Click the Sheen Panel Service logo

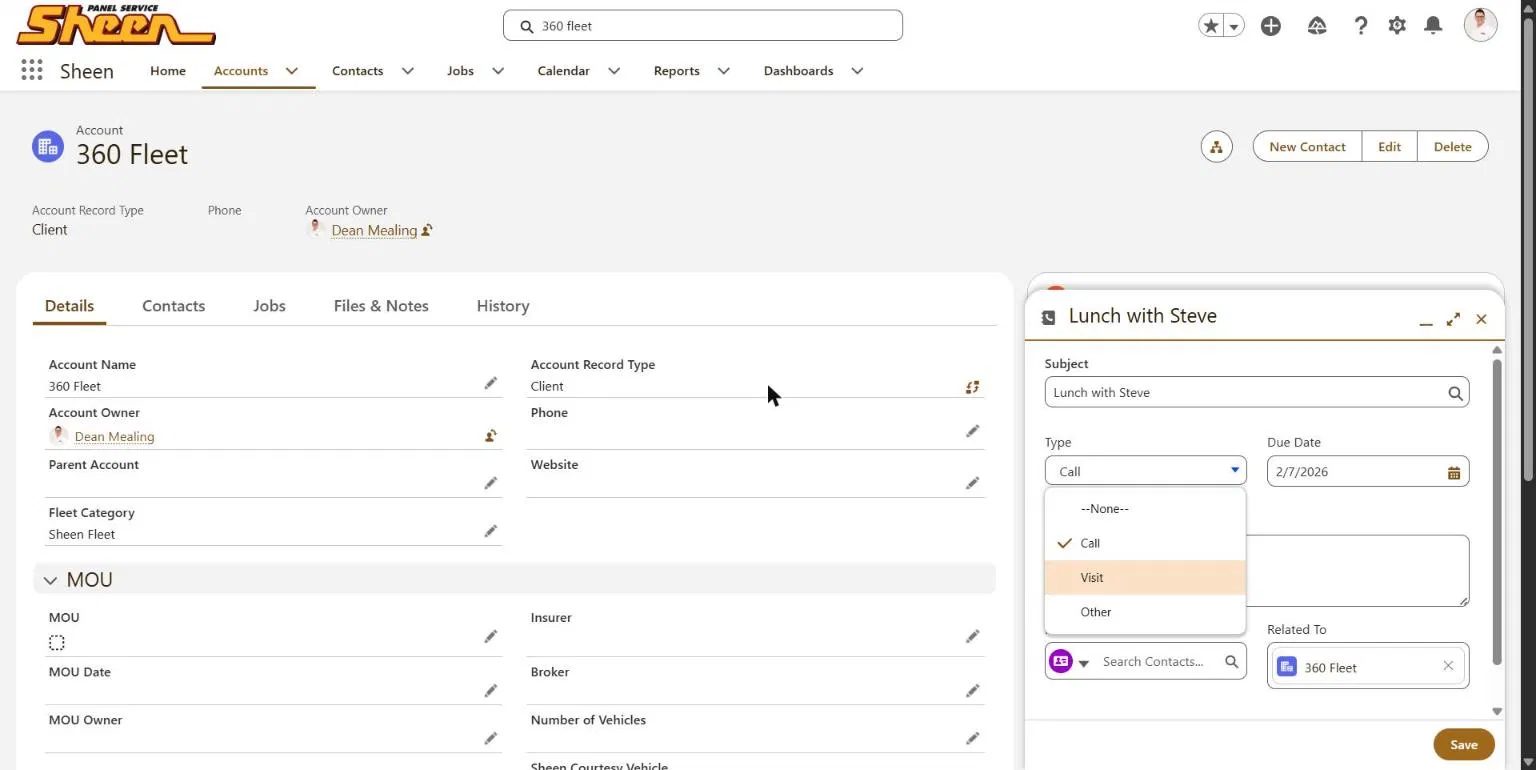(x=116, y=25)
